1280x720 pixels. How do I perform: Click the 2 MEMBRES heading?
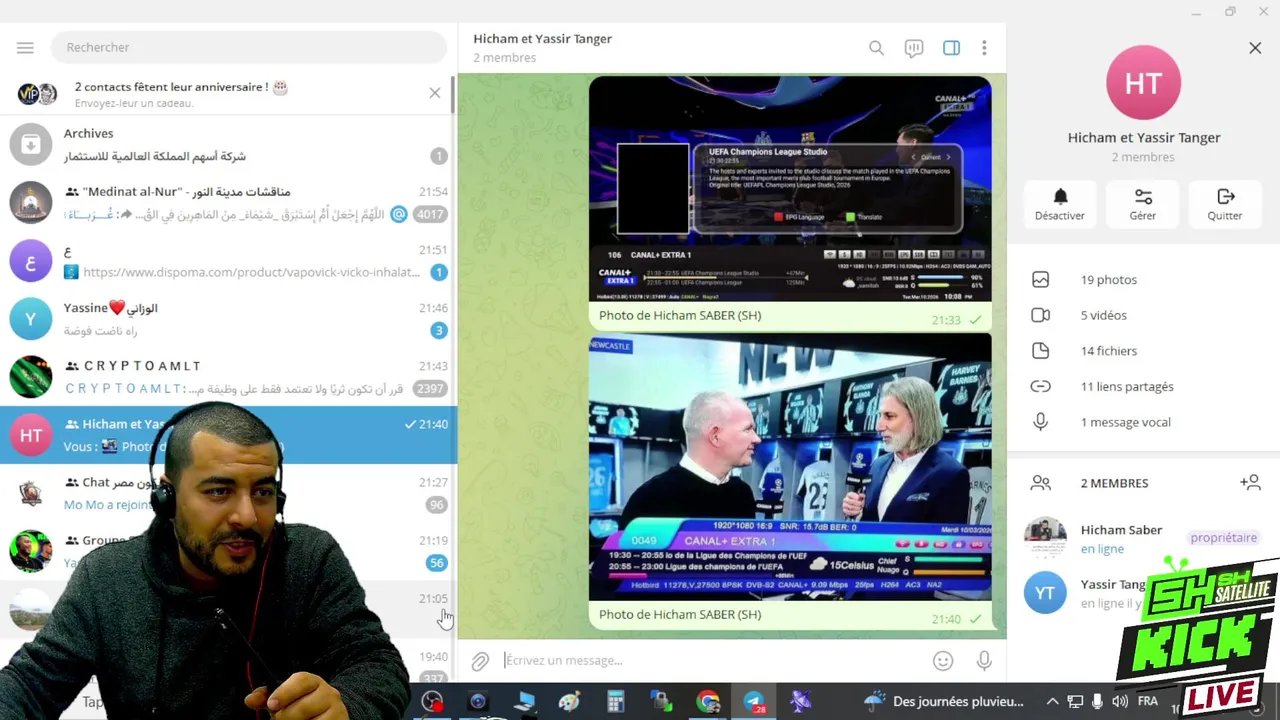point(1114,483)
